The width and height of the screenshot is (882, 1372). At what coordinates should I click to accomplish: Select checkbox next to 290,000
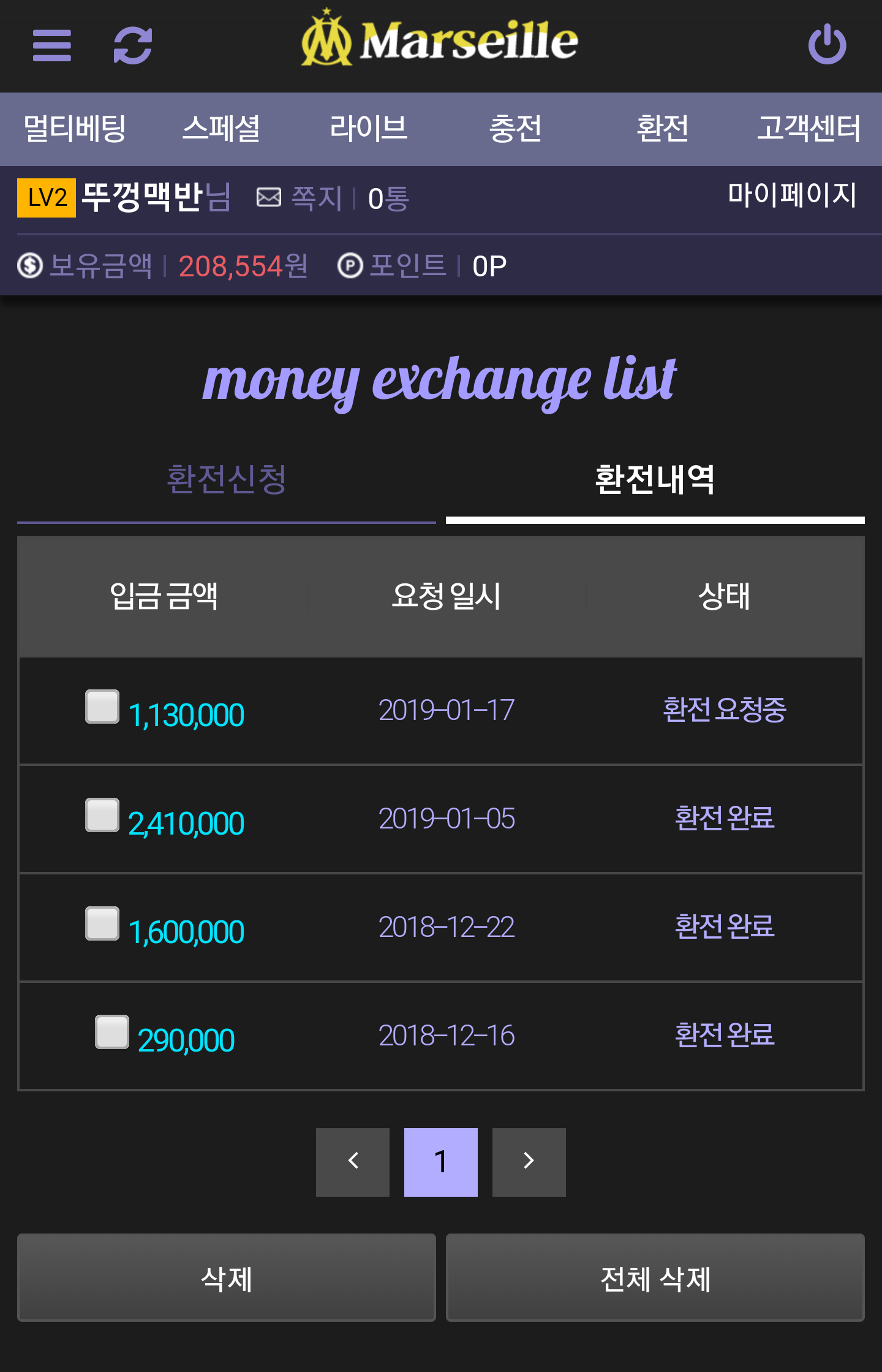(x=112, y=1032)
